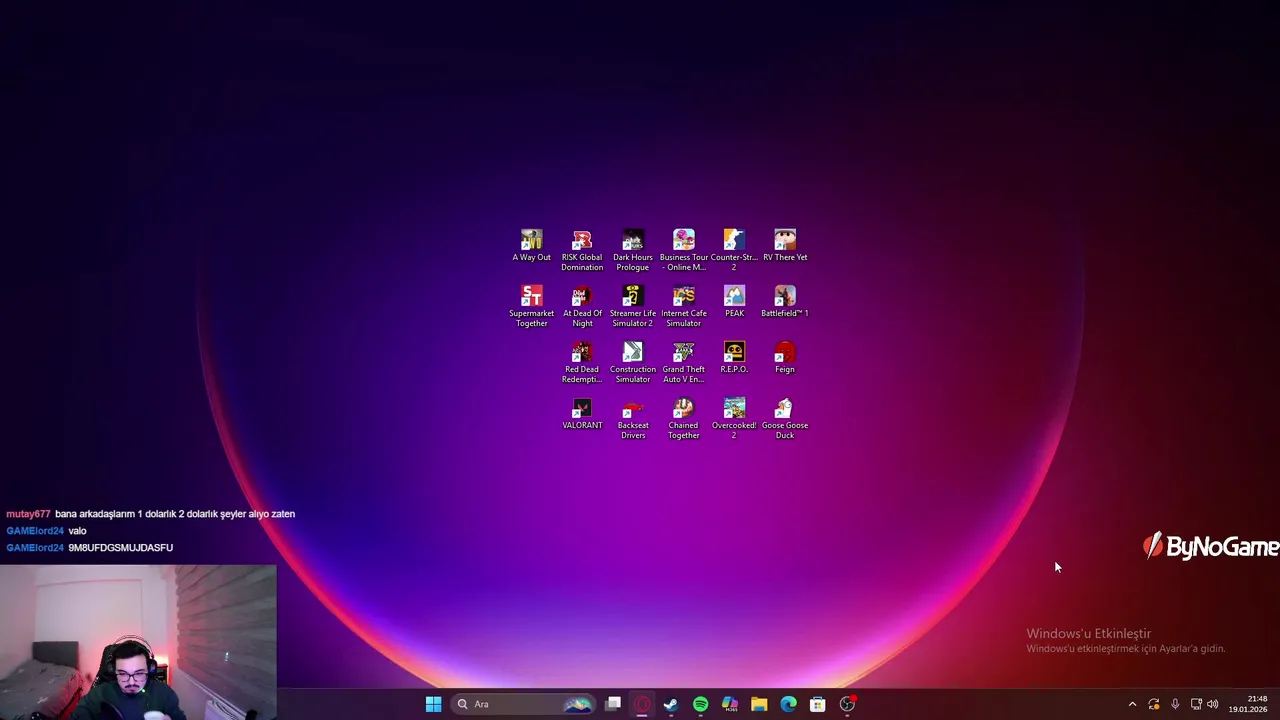
Task: Click the sync update tray icon
Action: pos(1154,704)
